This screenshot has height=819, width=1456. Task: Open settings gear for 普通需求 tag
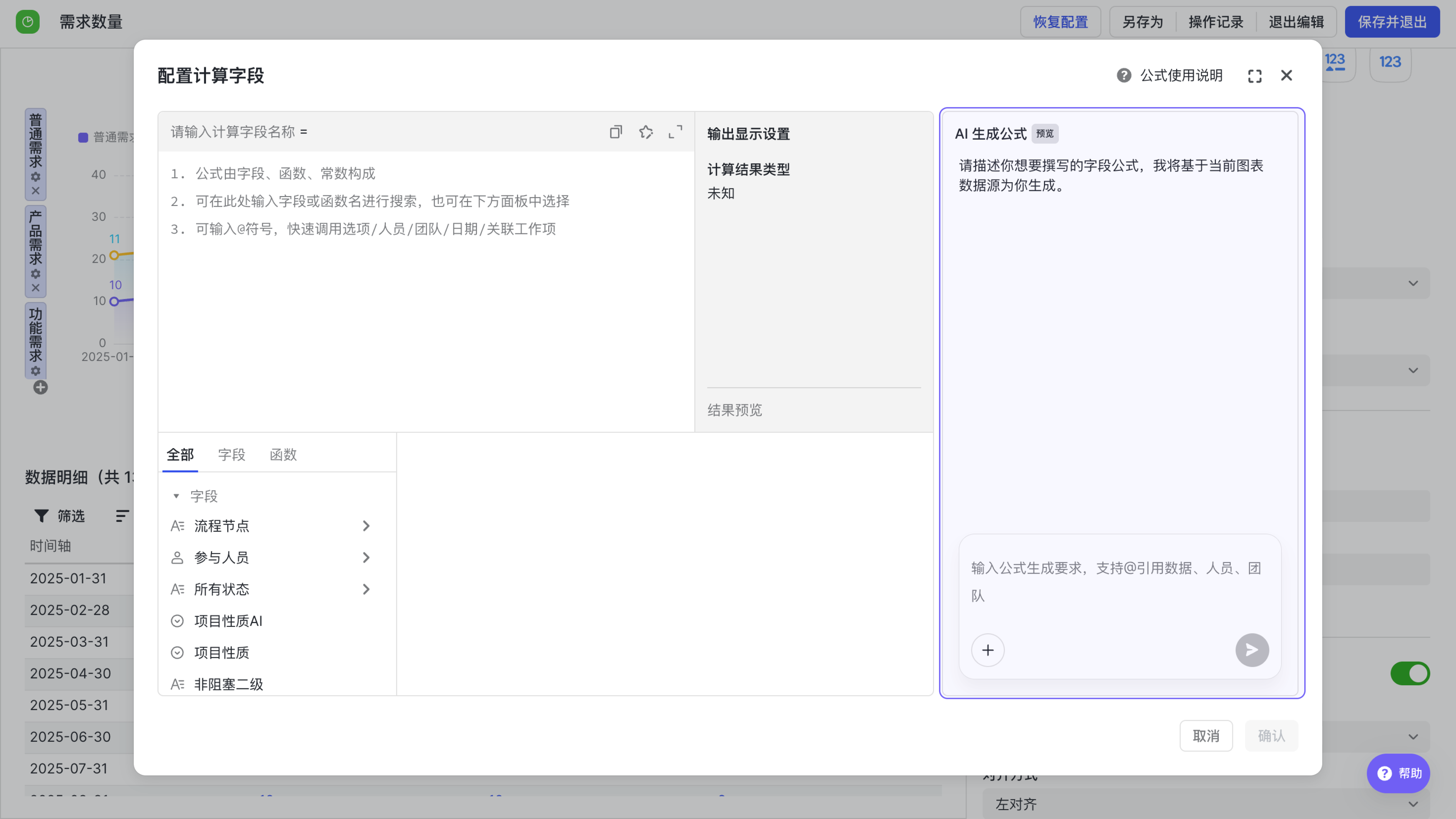coord(35,177)
